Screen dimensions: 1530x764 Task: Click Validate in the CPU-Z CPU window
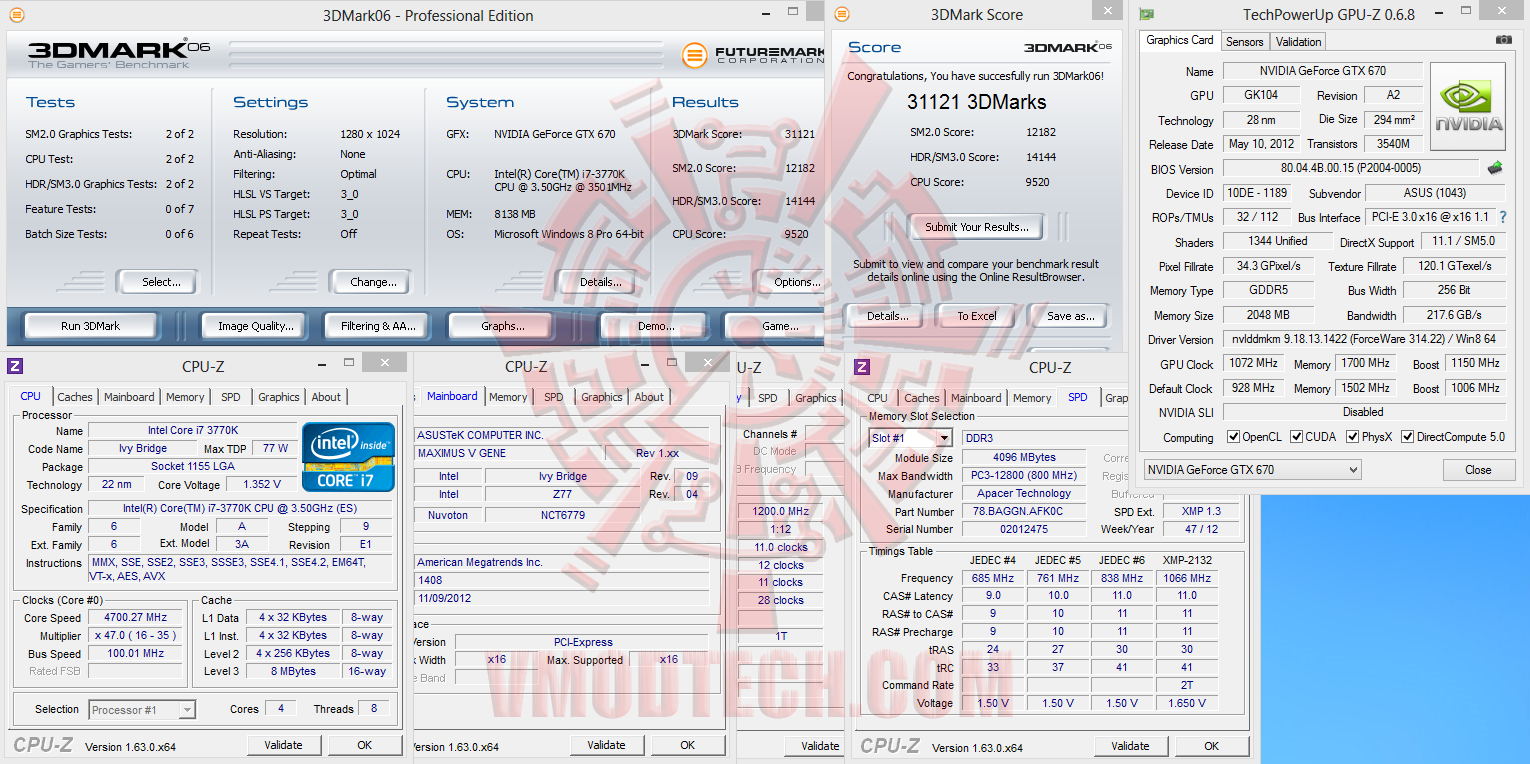coord(283,745)
